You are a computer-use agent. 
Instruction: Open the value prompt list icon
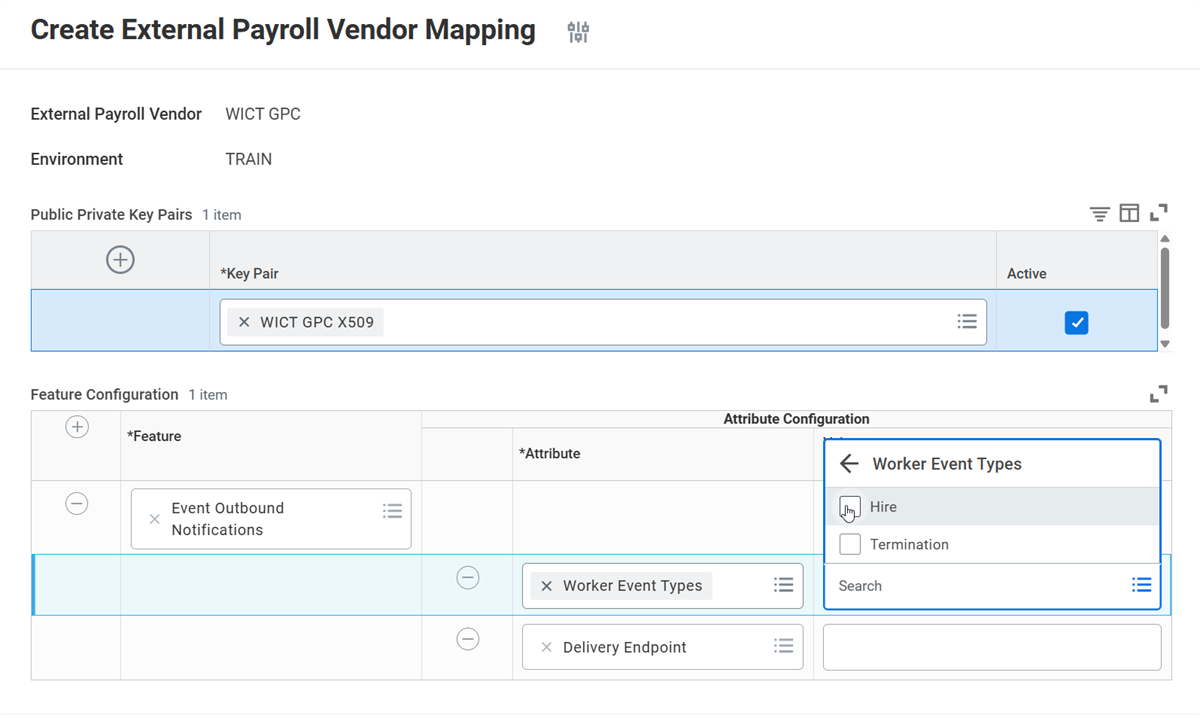click(1141, 585)
